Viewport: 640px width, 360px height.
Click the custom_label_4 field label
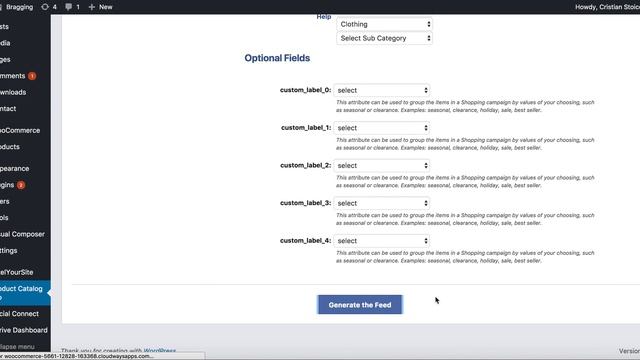(x=305, y=240)
